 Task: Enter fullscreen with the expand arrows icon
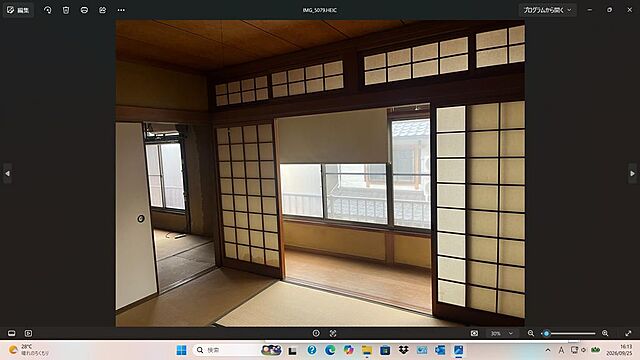tap(628, 333)
